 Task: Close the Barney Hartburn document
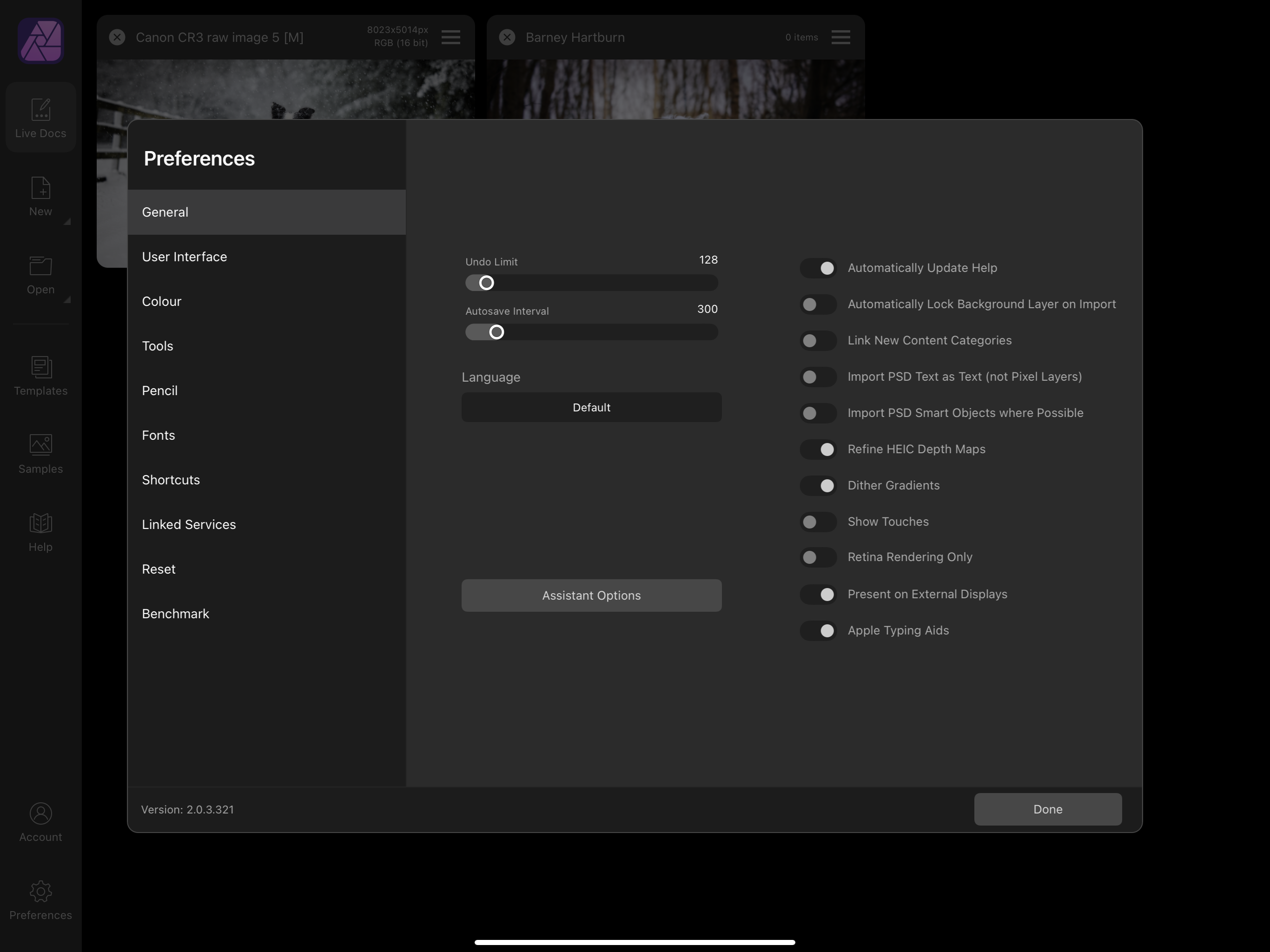pos(507,37)
